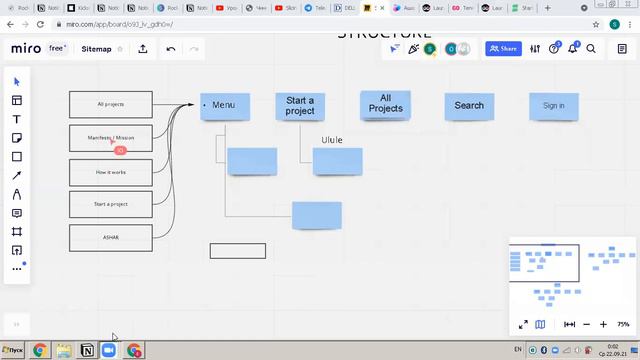Zoom out with minus button

coord(587,324)
